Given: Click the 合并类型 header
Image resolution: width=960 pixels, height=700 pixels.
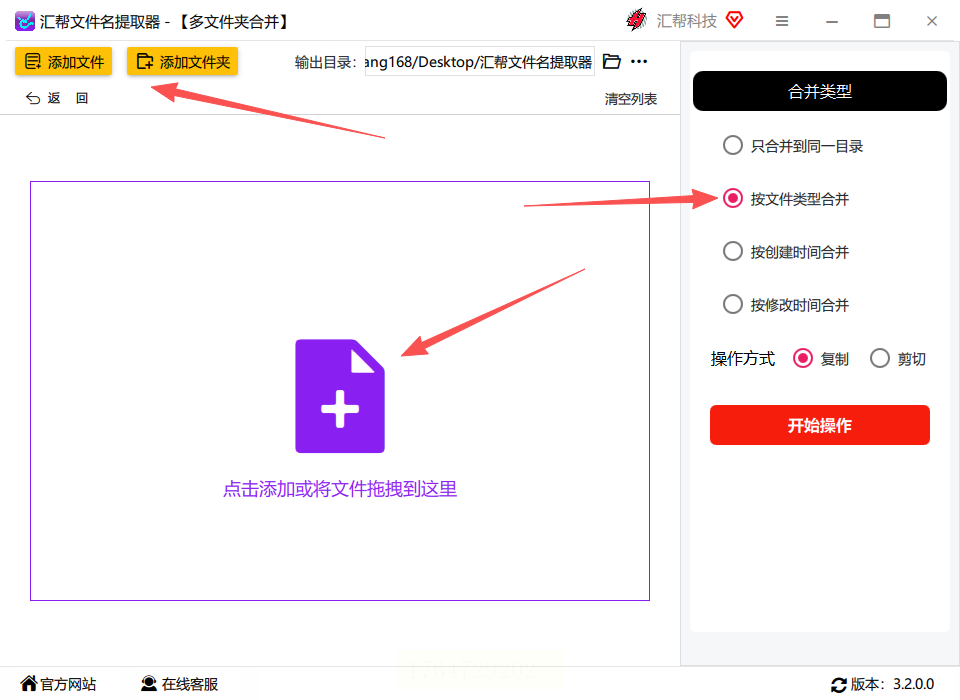Looking at the screenshot, I should 820,91.
